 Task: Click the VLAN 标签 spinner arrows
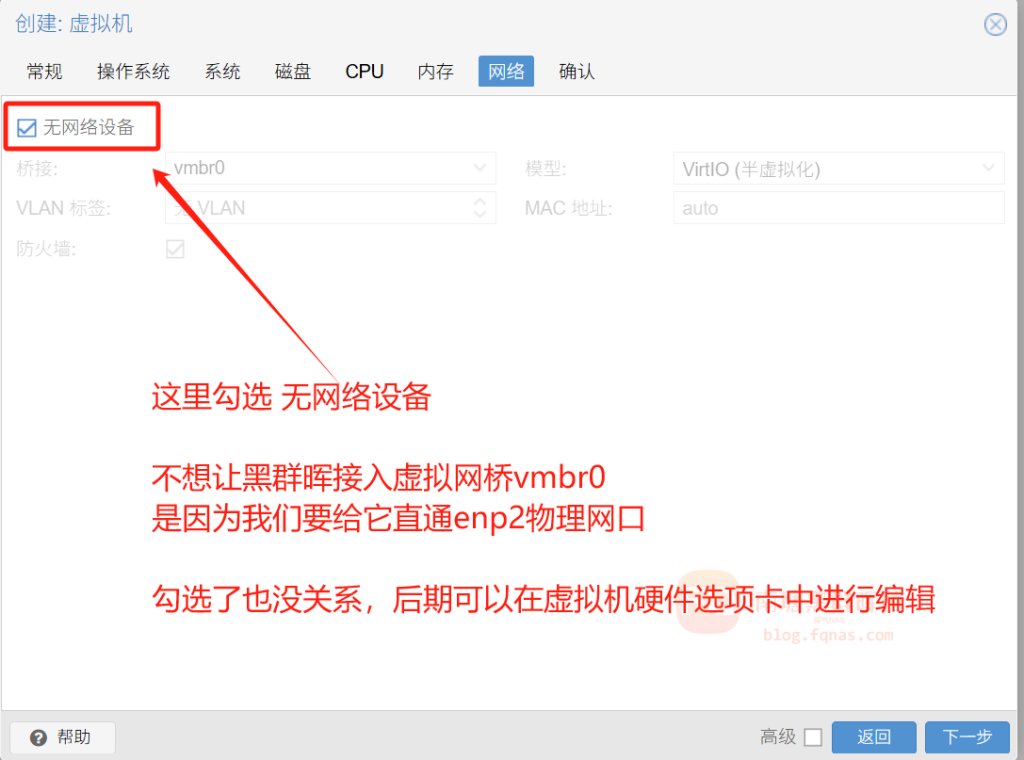(481, 208)
